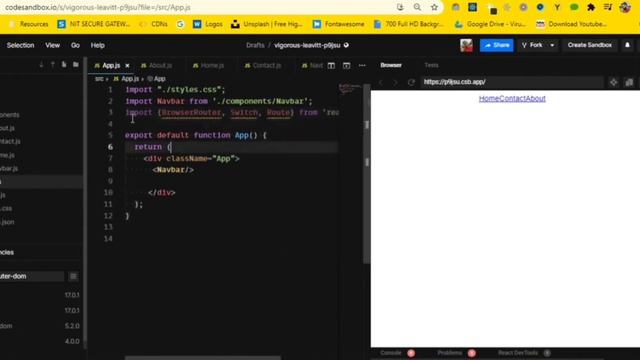Open the View menu
Screen dimensions: 640x360
coord(52,45)
